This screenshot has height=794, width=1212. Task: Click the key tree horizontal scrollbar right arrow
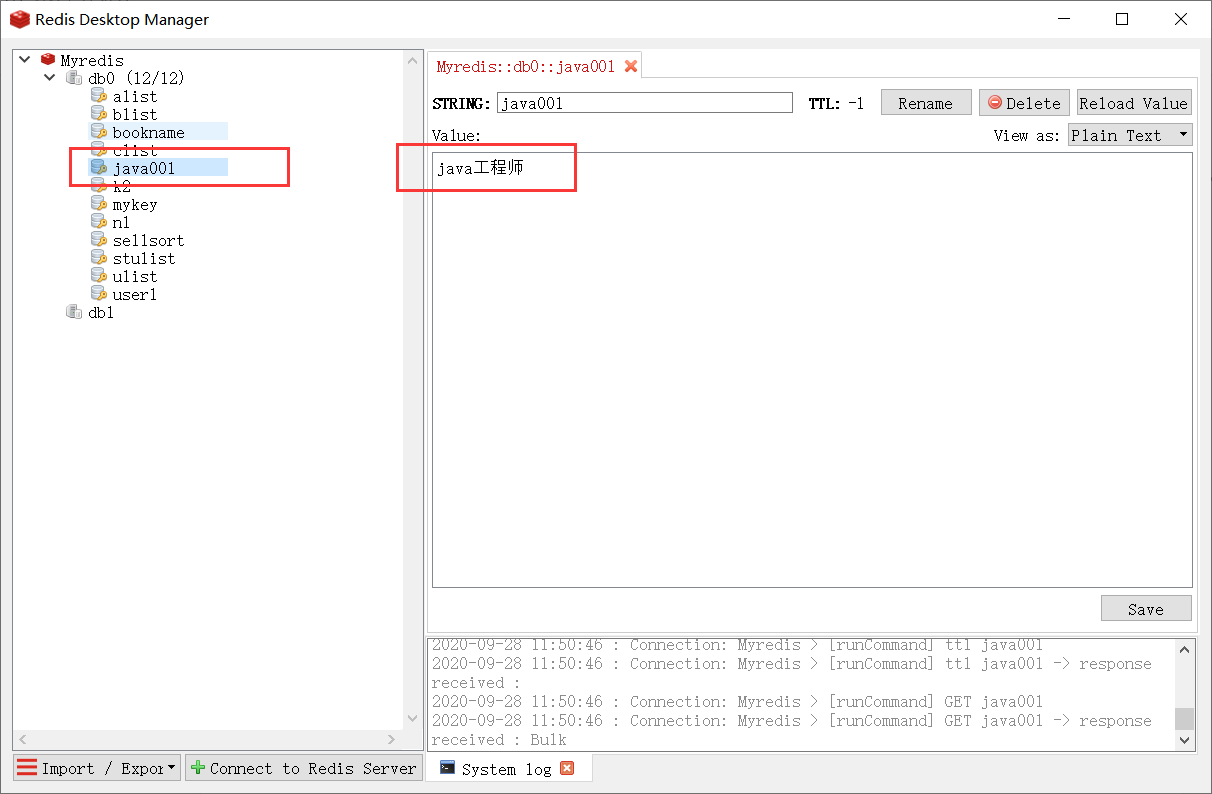(392, 740)
